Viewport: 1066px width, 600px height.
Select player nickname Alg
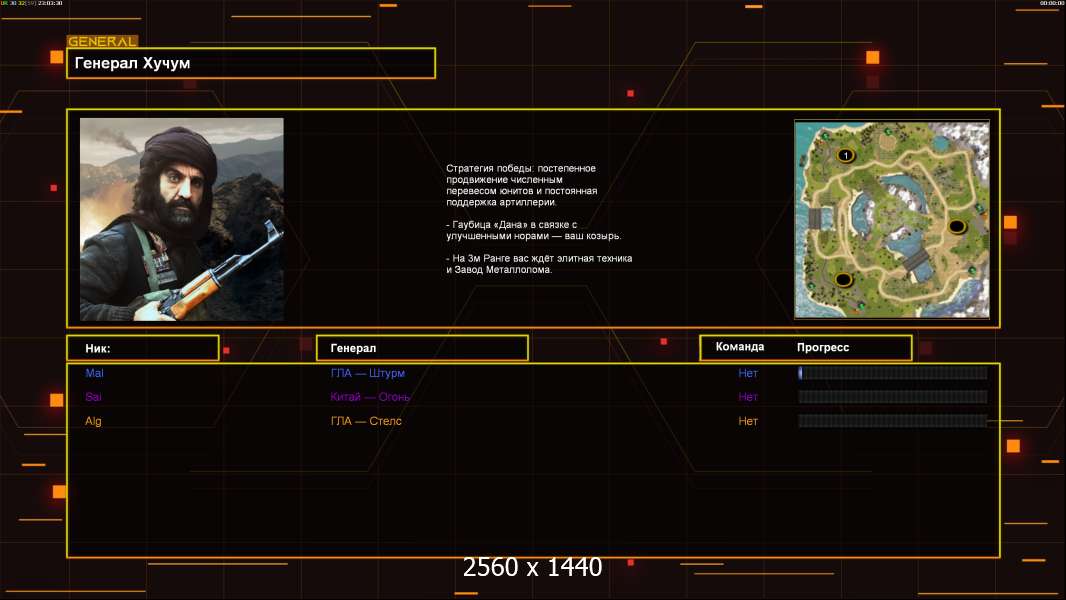93,421
